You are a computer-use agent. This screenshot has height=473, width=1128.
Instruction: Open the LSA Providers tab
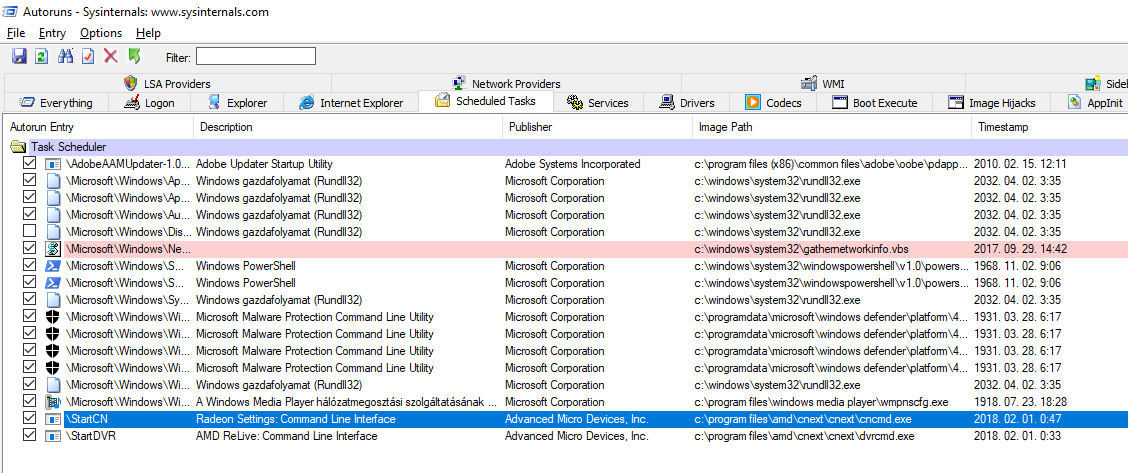click(167, 83)
